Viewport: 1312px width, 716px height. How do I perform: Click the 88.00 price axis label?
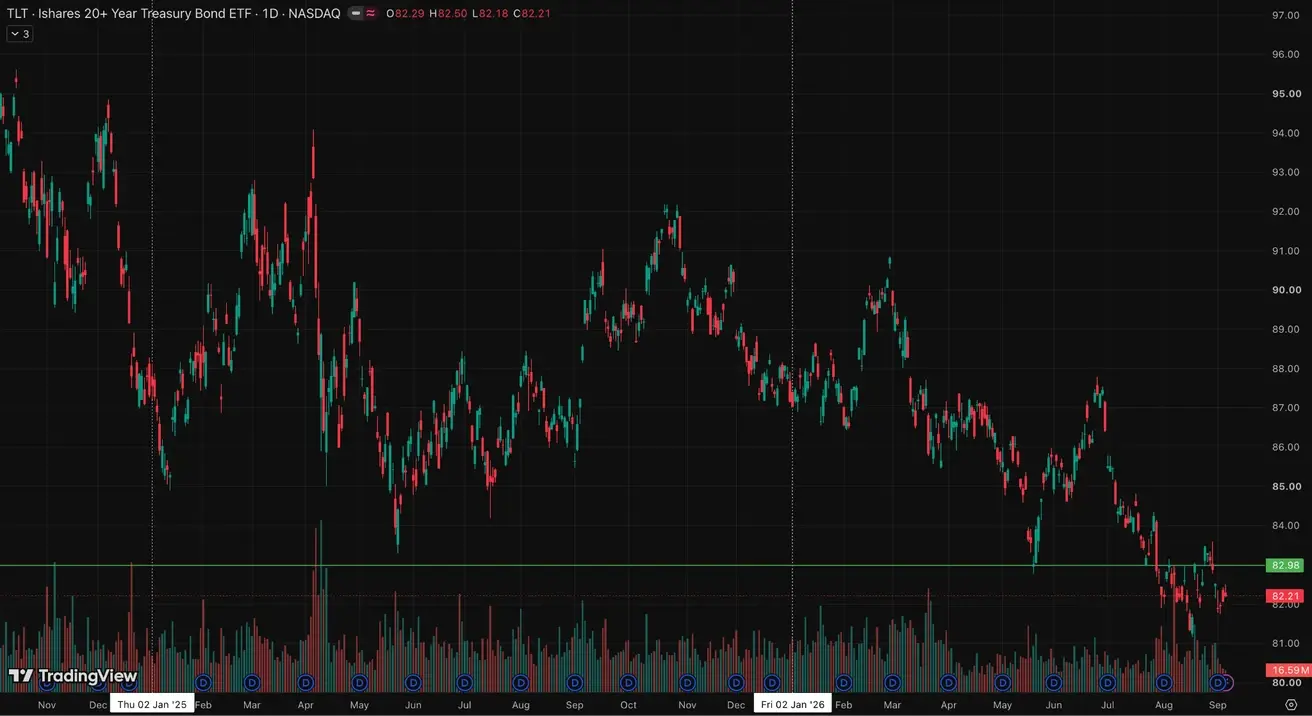click(x=1285, y=369)
